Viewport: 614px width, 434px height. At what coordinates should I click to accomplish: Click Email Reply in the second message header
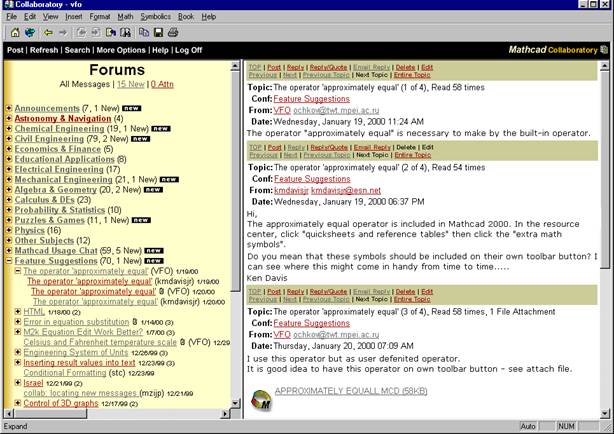[x=372, y=147]
